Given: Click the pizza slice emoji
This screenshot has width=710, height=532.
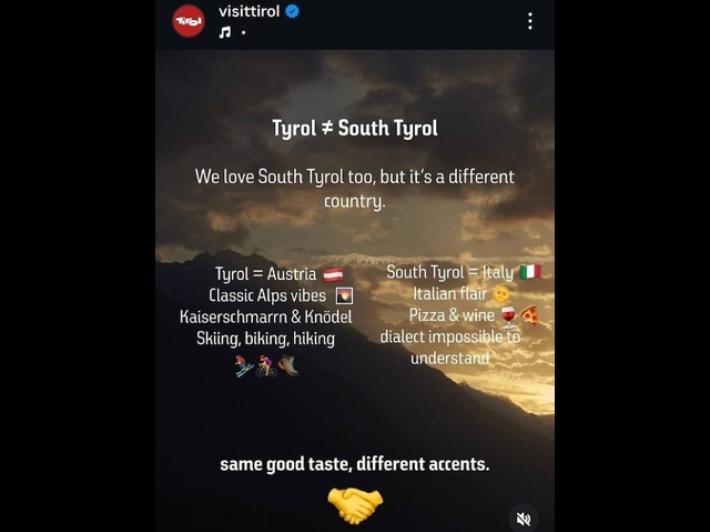Looking at the screenshot, I should 530,316.
